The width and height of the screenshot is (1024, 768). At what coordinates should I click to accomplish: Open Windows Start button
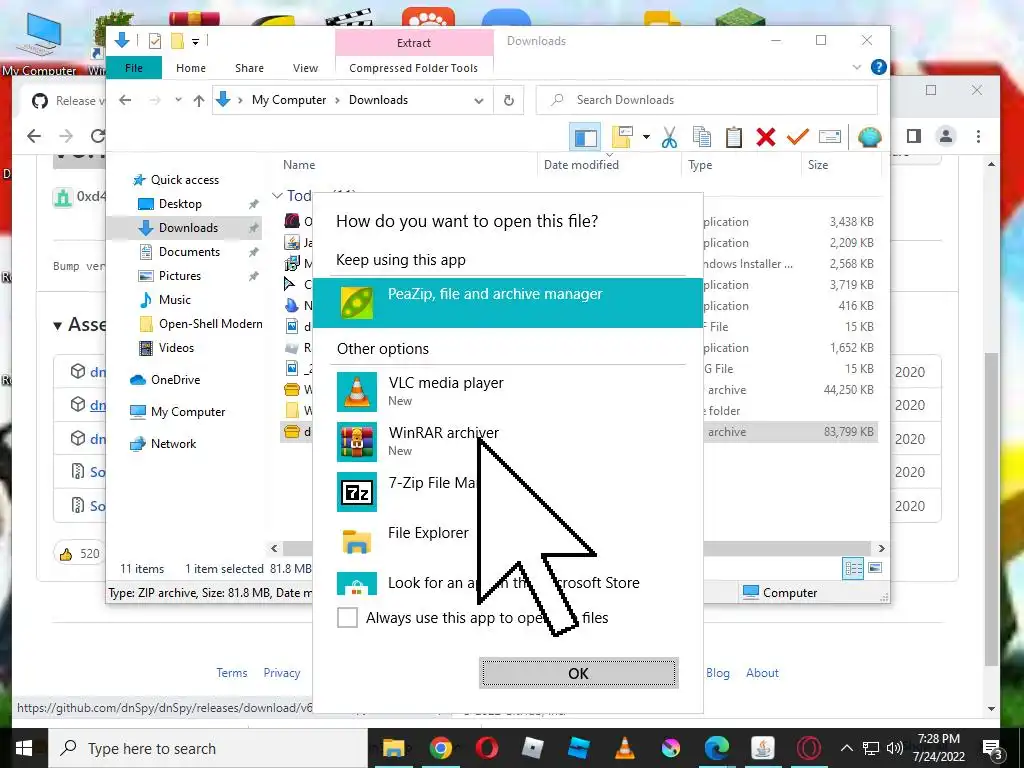(x=24, y=748)
